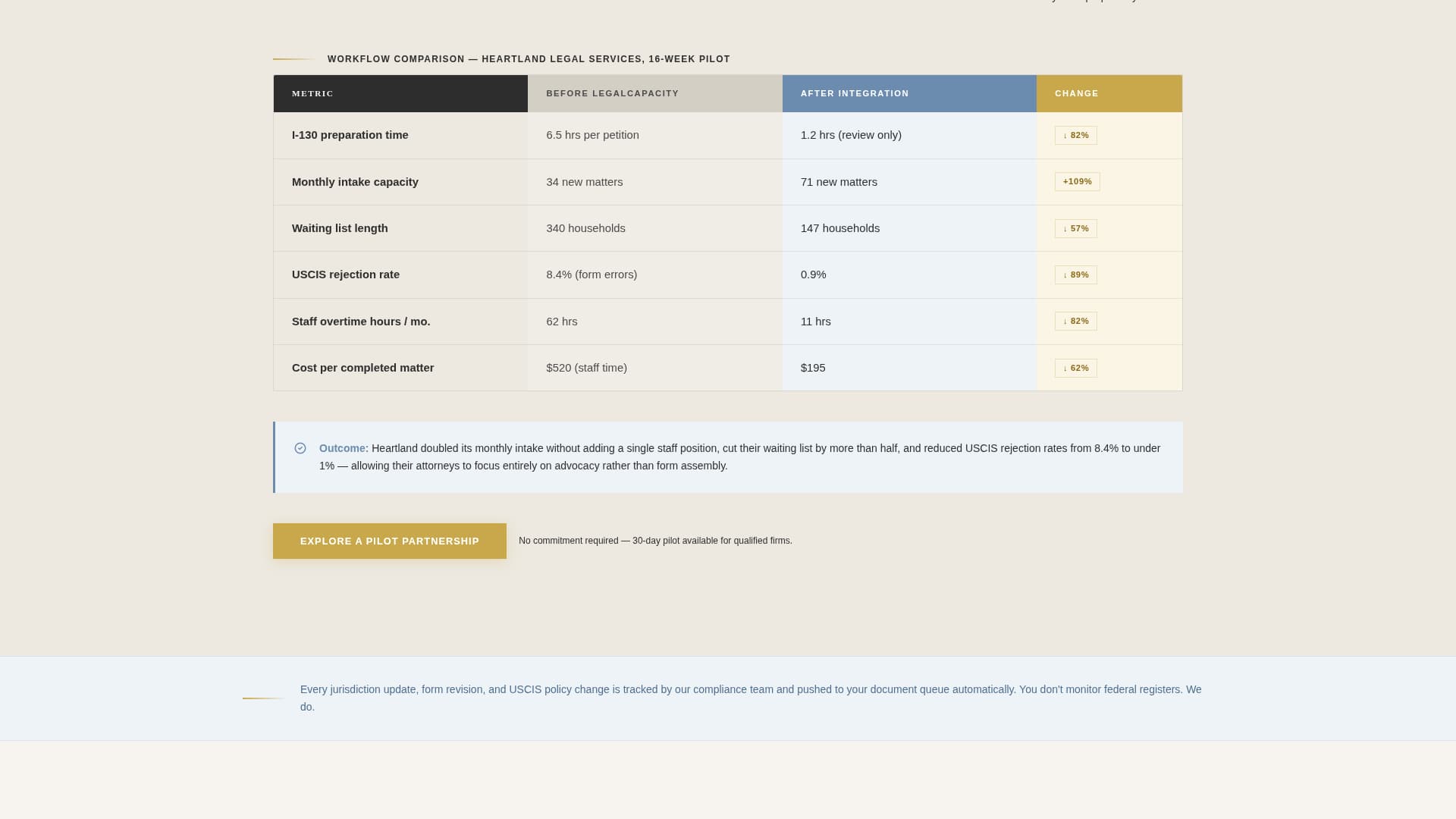Click the Cost per completed matter label
Screen dimensions: 1456x819
pos(363,368)
